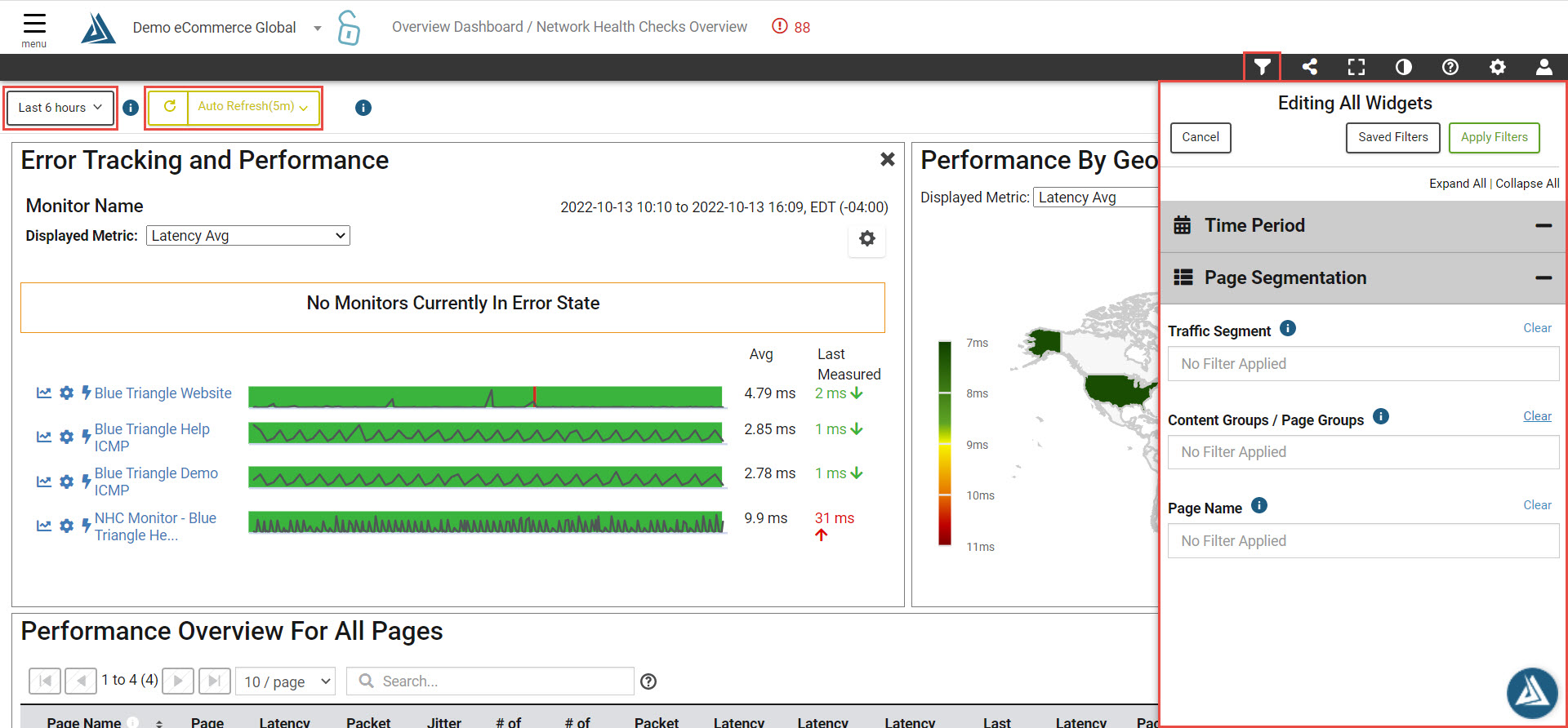Viewport: 1568px width, 728px height.
Task: Click the Blue Triangle logo
Action: pos(98,28)
